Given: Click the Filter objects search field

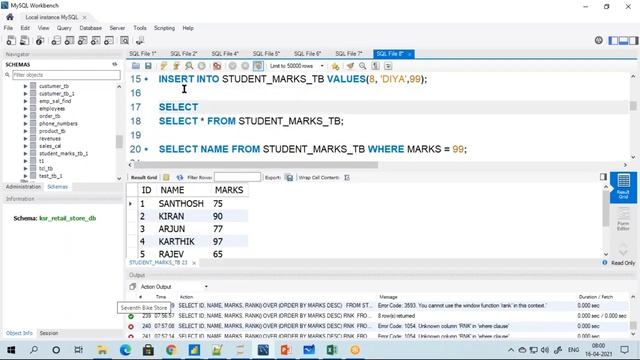Looking at the screenshot, I should pyautogui.click(x=66, y=75).
